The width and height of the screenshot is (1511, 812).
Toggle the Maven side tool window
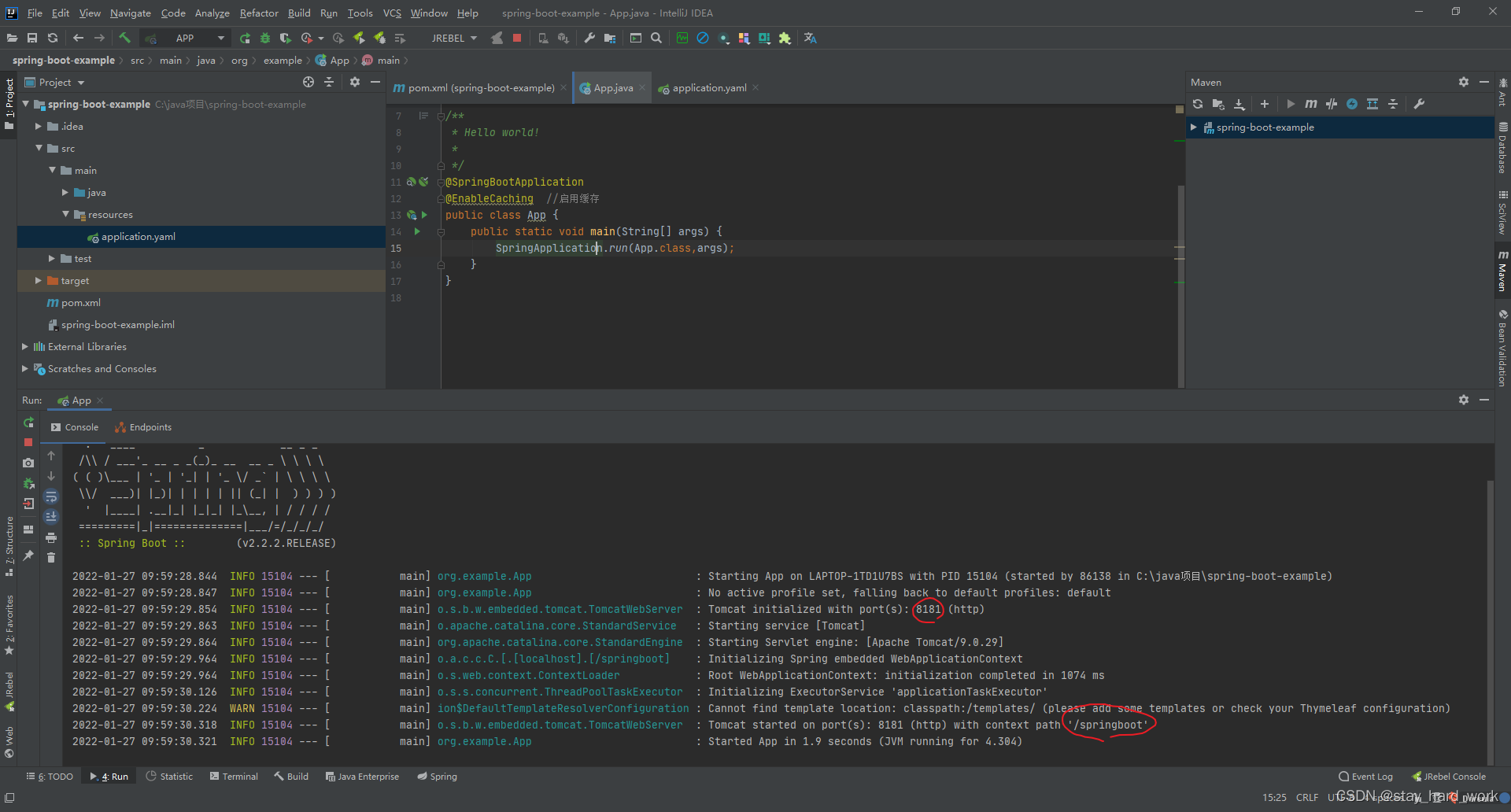(x=1502, y=271)
